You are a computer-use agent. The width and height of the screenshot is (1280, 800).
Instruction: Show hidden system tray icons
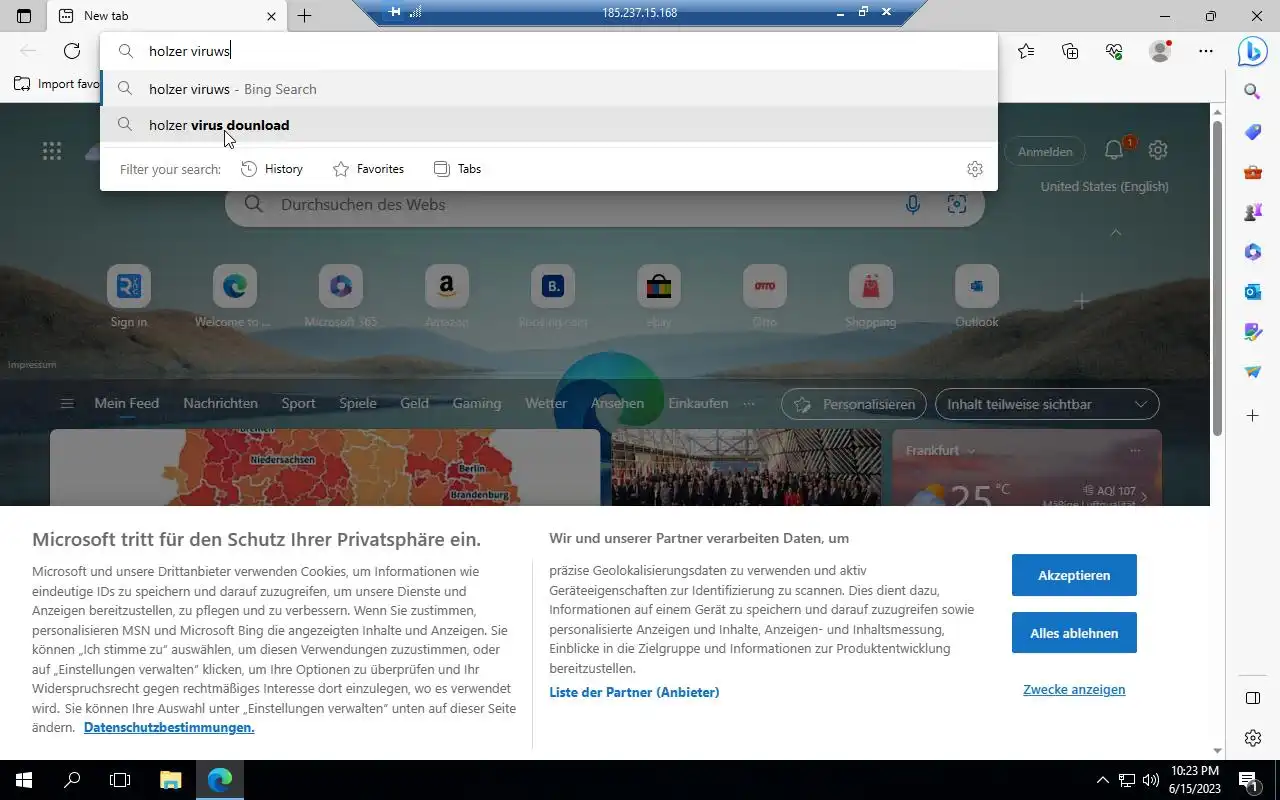click(x=1103, y=780)
